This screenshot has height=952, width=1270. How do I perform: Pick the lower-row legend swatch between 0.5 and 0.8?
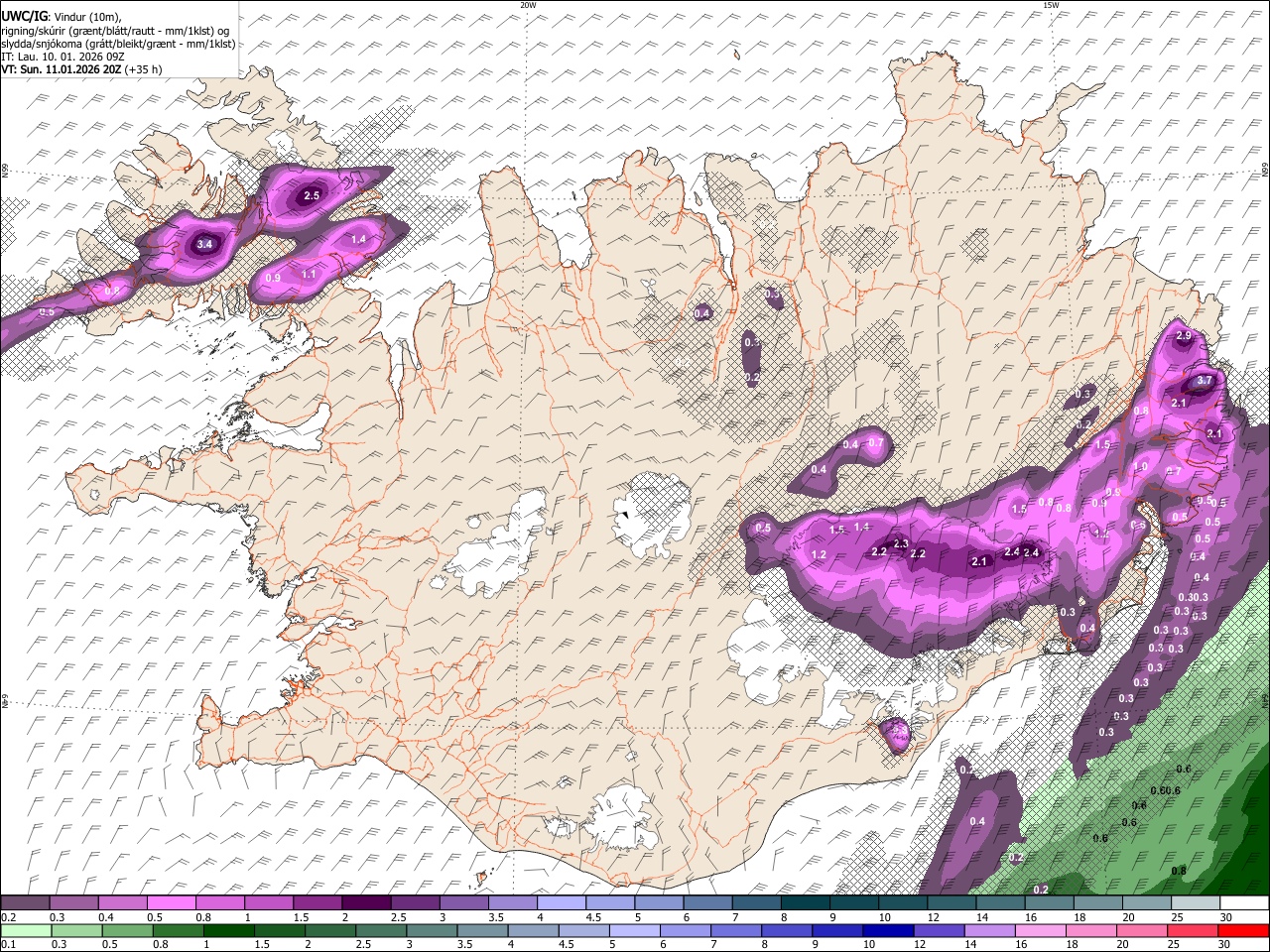tap(127, 931)
